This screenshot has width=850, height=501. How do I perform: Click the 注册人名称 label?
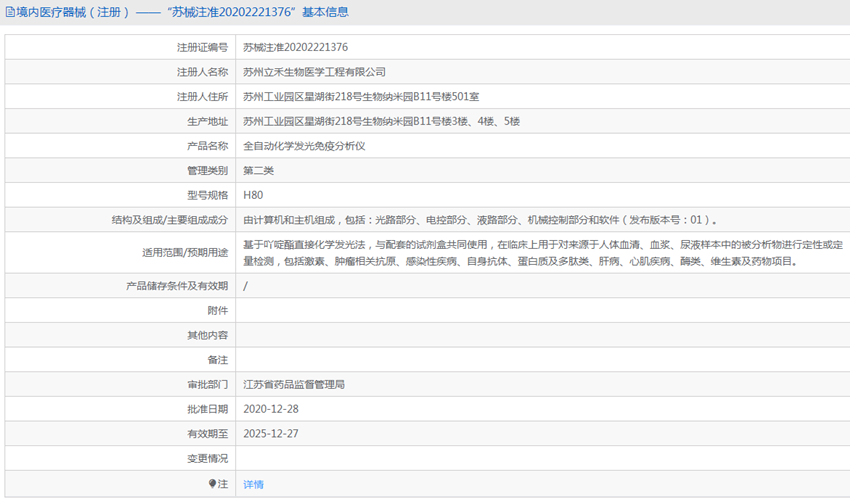point(202,72)
